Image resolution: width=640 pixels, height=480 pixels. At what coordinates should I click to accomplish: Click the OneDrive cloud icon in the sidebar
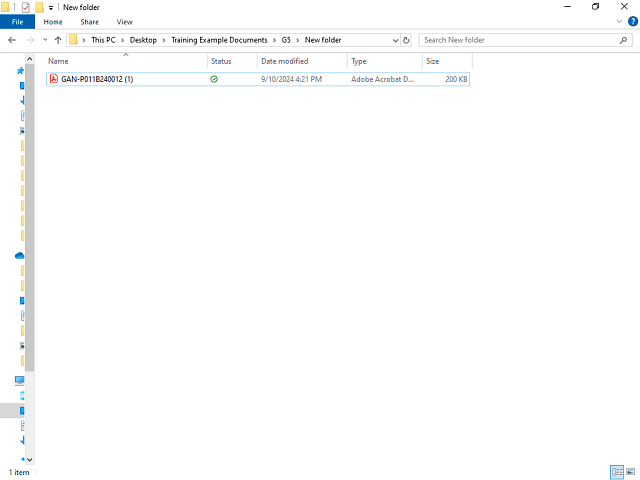19,256
